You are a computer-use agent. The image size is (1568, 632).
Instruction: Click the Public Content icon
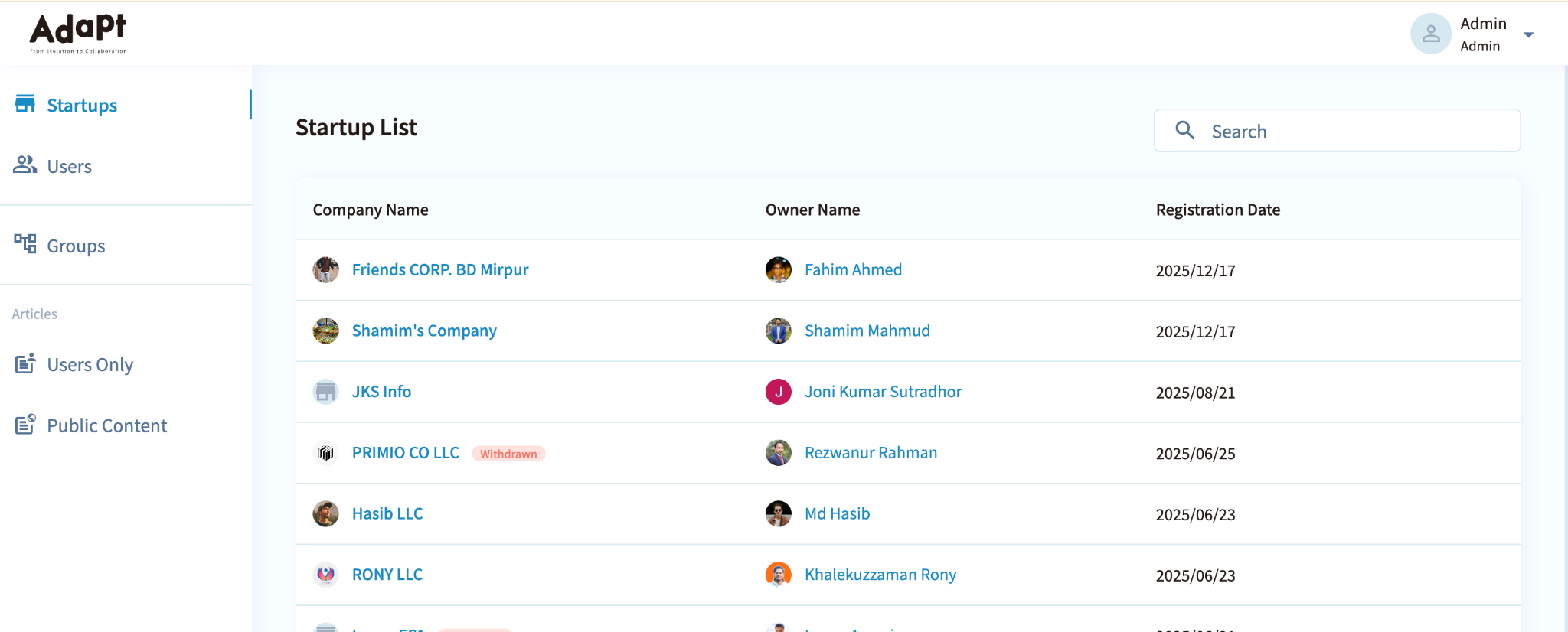(x=25, y=424)
